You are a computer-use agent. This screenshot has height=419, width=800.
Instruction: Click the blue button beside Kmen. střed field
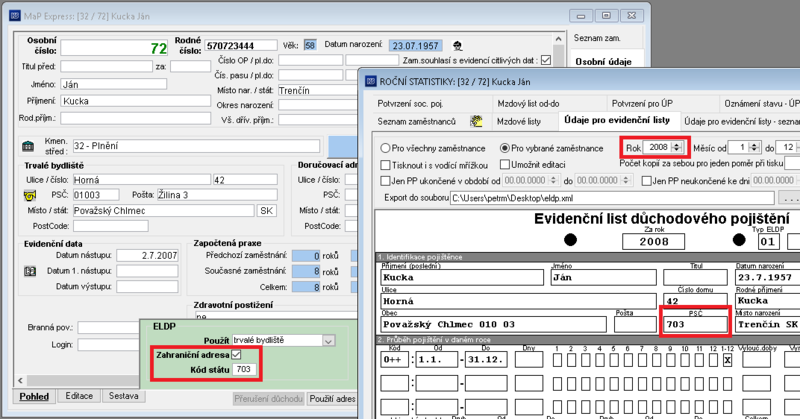pyautogui.click(x=343, y=146)
